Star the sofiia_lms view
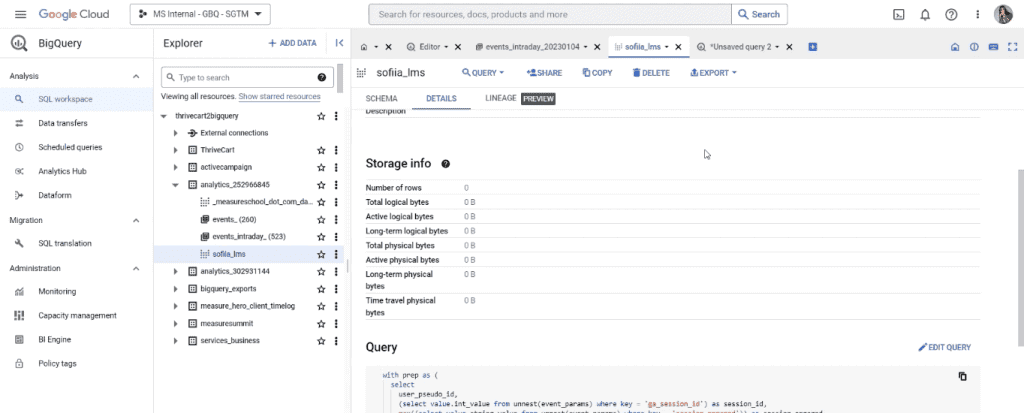 tap(321, 254)
